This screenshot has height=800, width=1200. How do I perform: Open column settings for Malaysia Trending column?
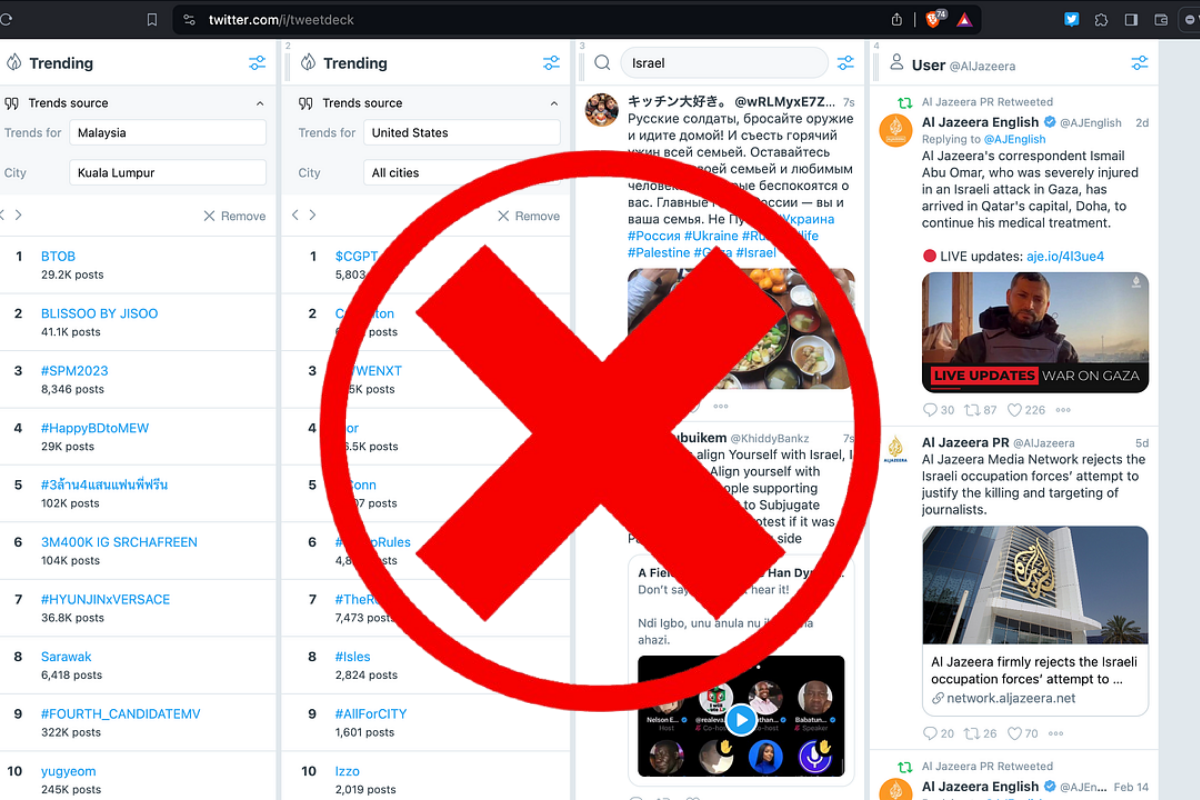click(257, 63)
